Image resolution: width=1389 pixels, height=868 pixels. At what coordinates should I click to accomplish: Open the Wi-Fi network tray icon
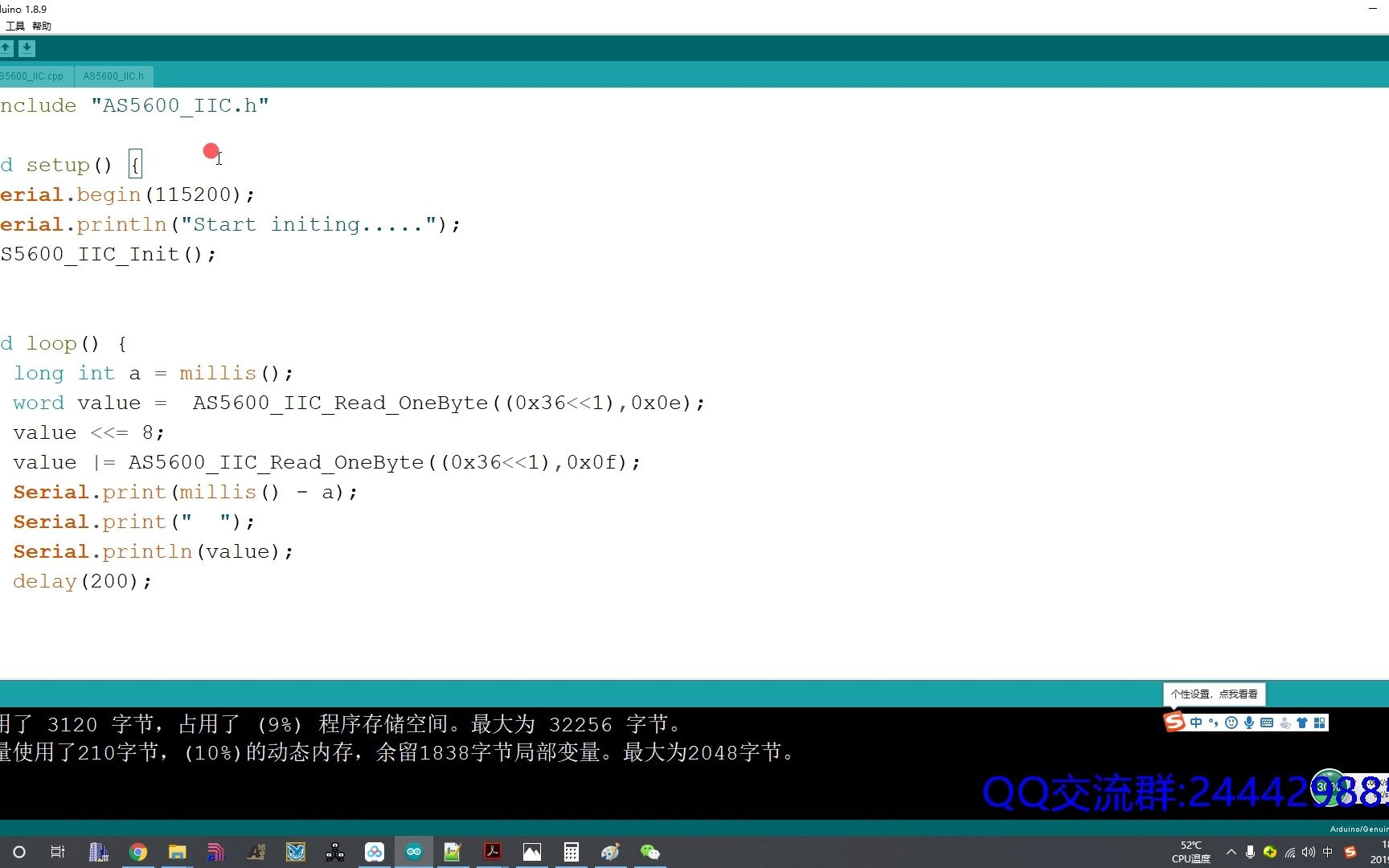tap(1290, 853)
